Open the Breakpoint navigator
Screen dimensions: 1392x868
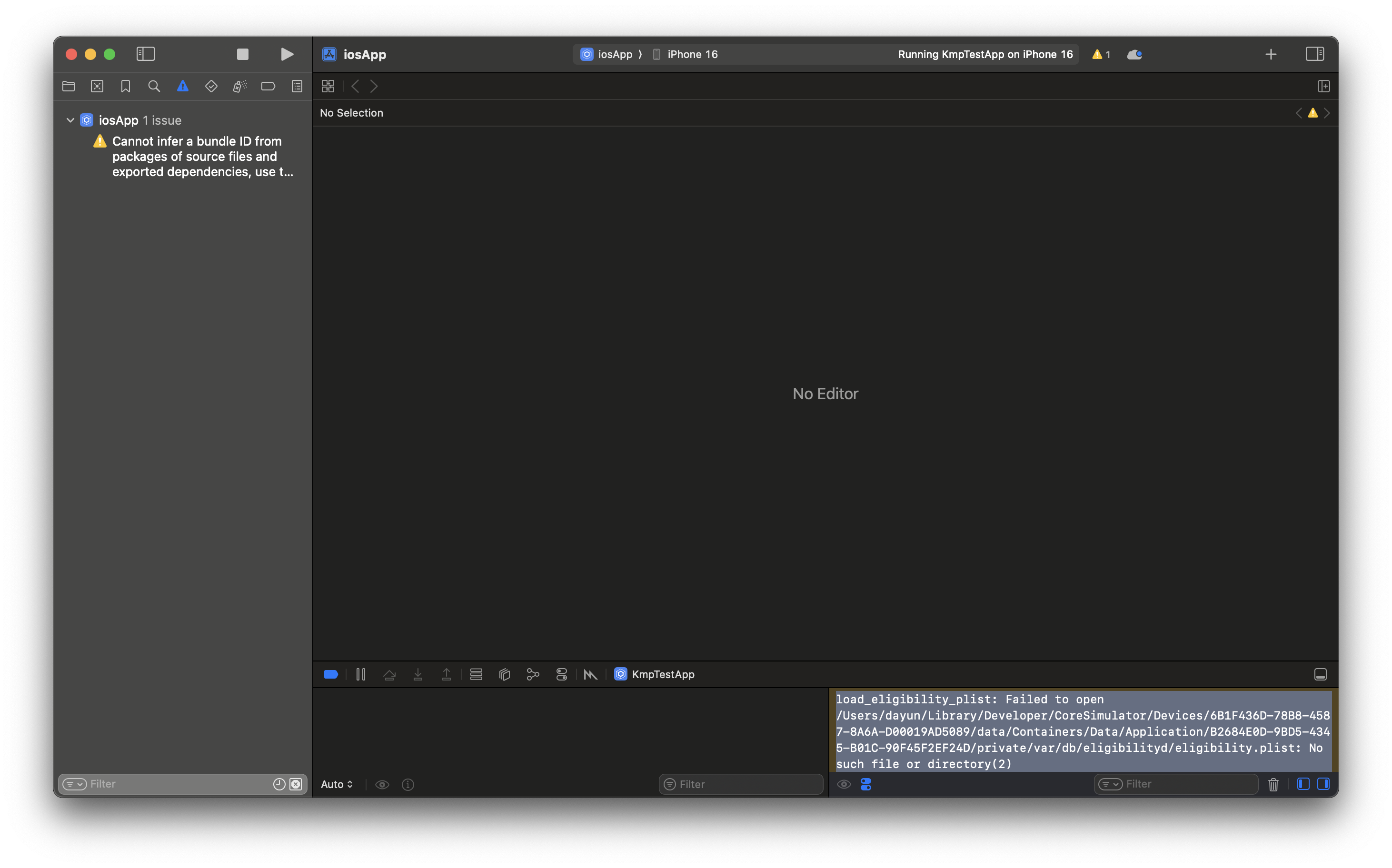(268, 86)
